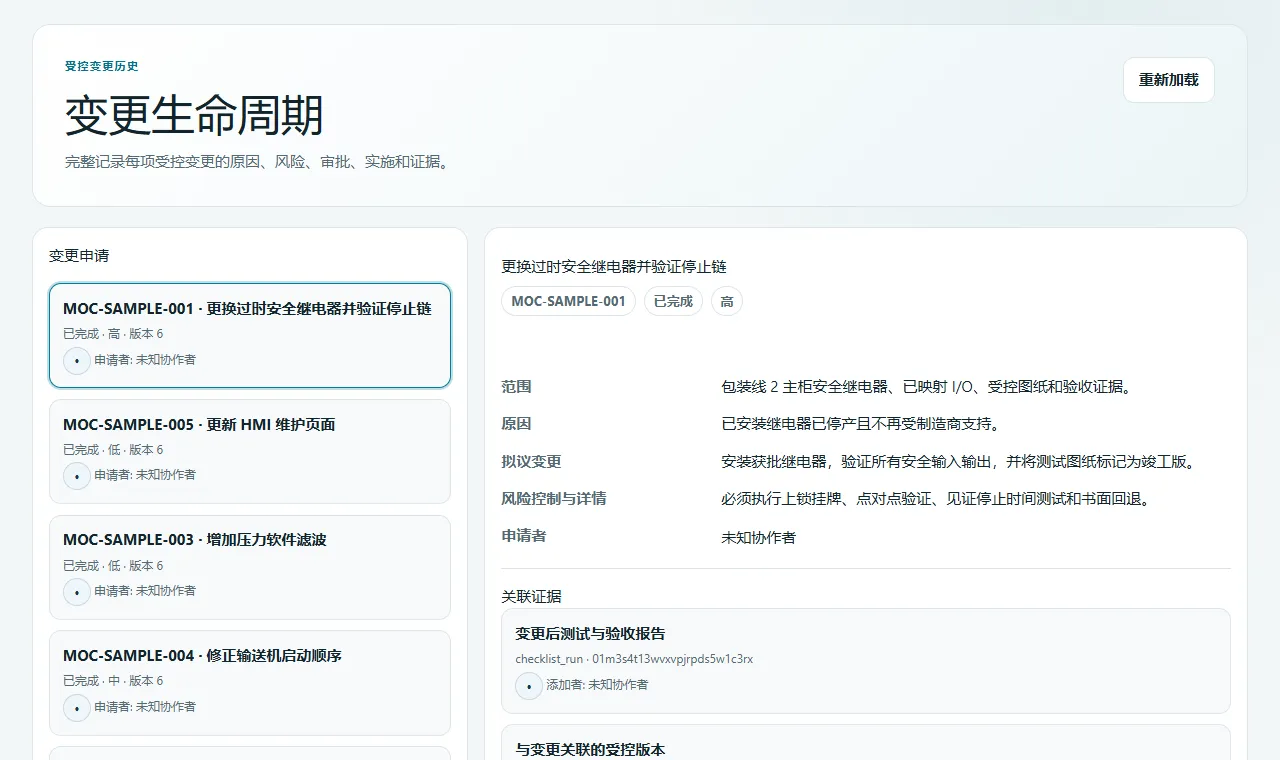Click avatar icon in MOC-SAMPLE-001 card
The height and width of the screenshot is (760, 1280).
pos(77,360)
